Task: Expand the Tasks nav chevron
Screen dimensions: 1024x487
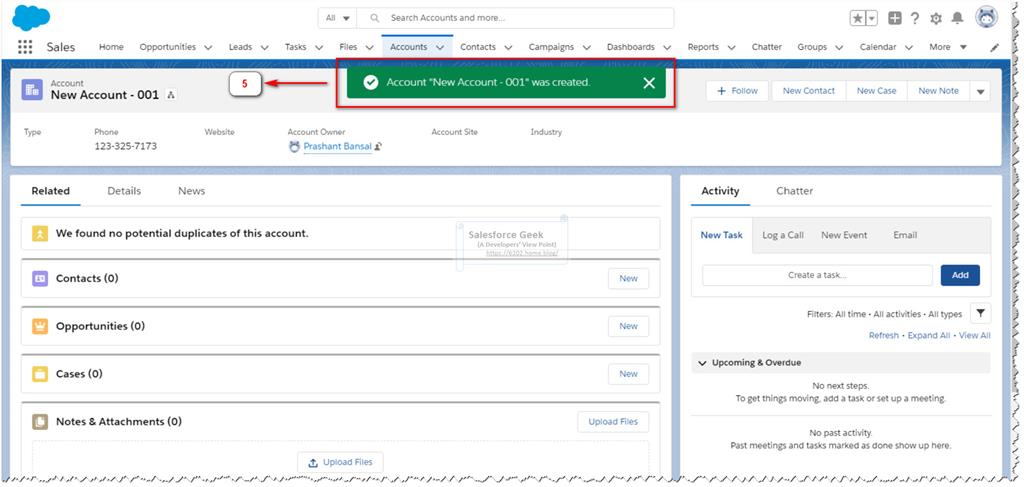Action: (x=319, y=48)
